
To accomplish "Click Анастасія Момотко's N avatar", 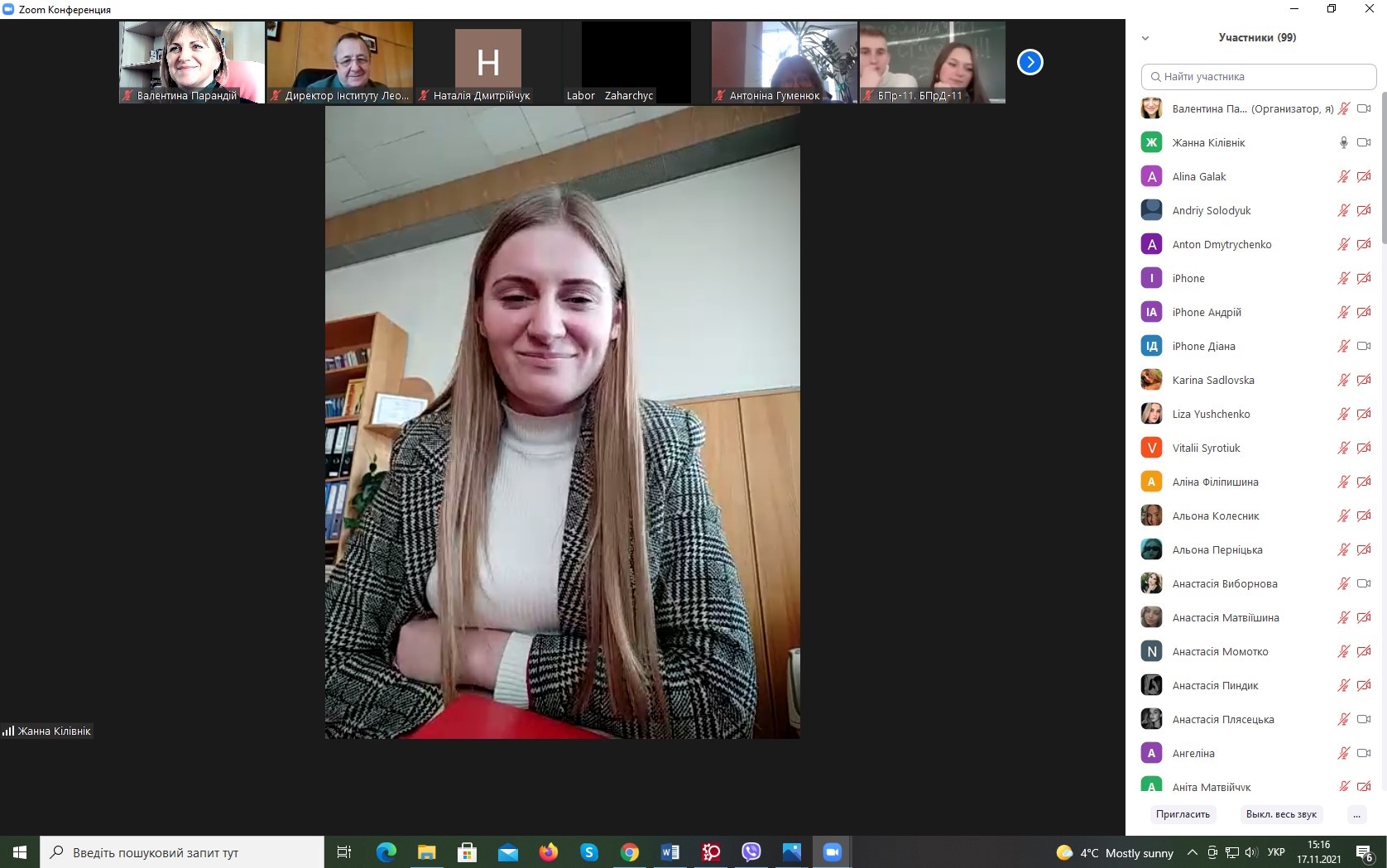I will click(x=1151, y=651).
